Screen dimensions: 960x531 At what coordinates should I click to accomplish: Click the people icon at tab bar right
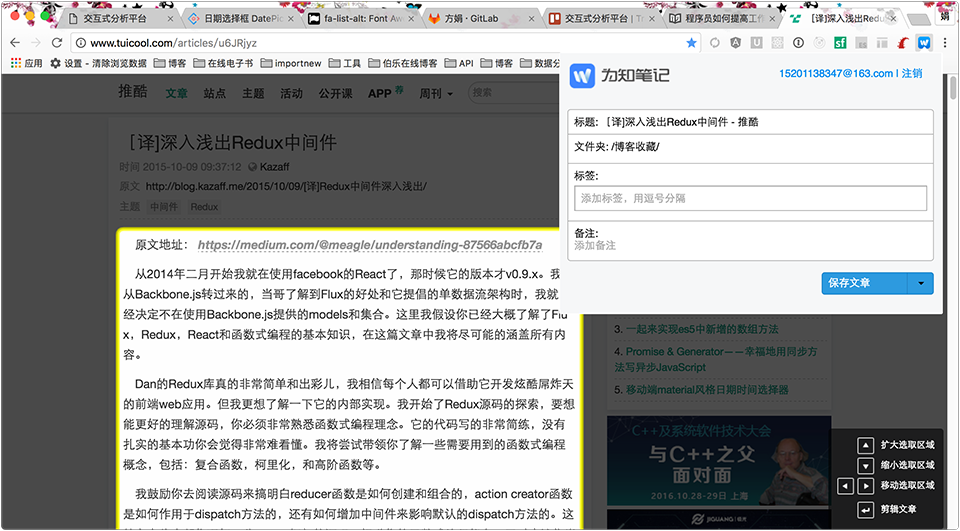[x=945, y=16]
